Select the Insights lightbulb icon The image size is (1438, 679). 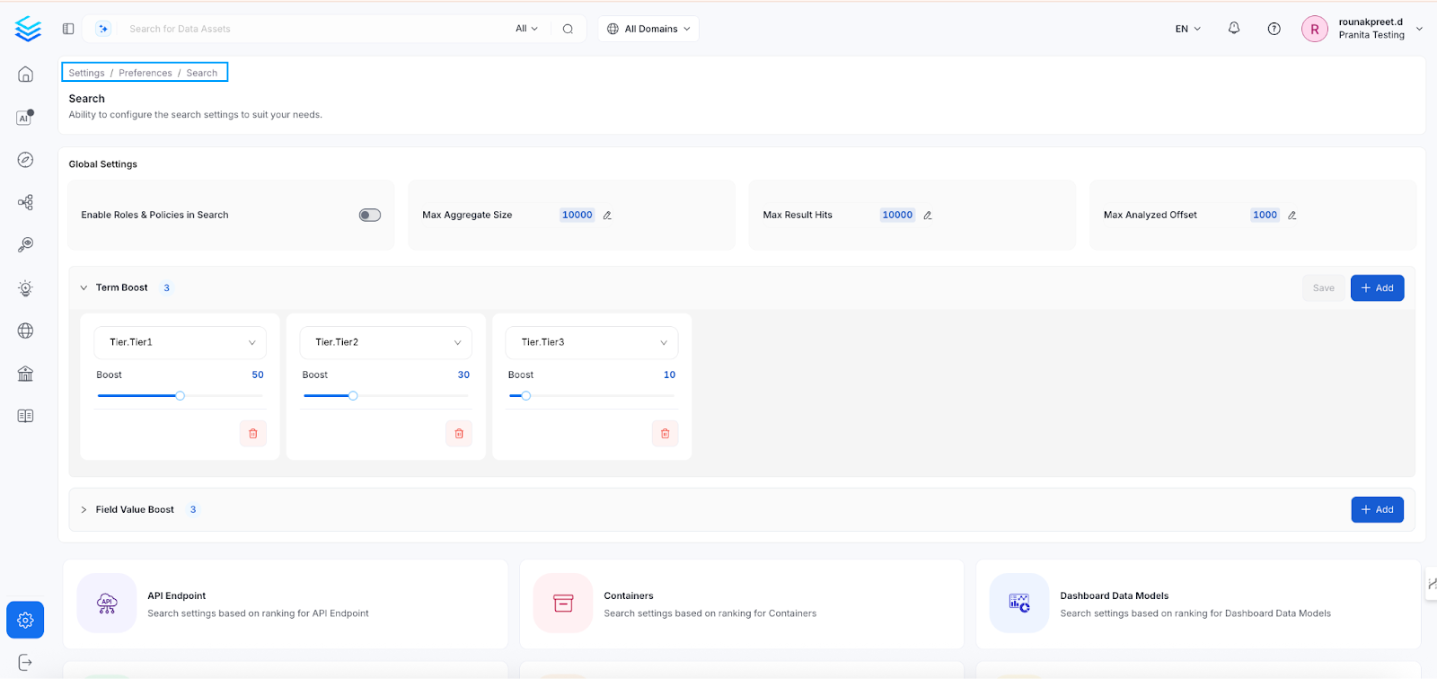point(24,288)
